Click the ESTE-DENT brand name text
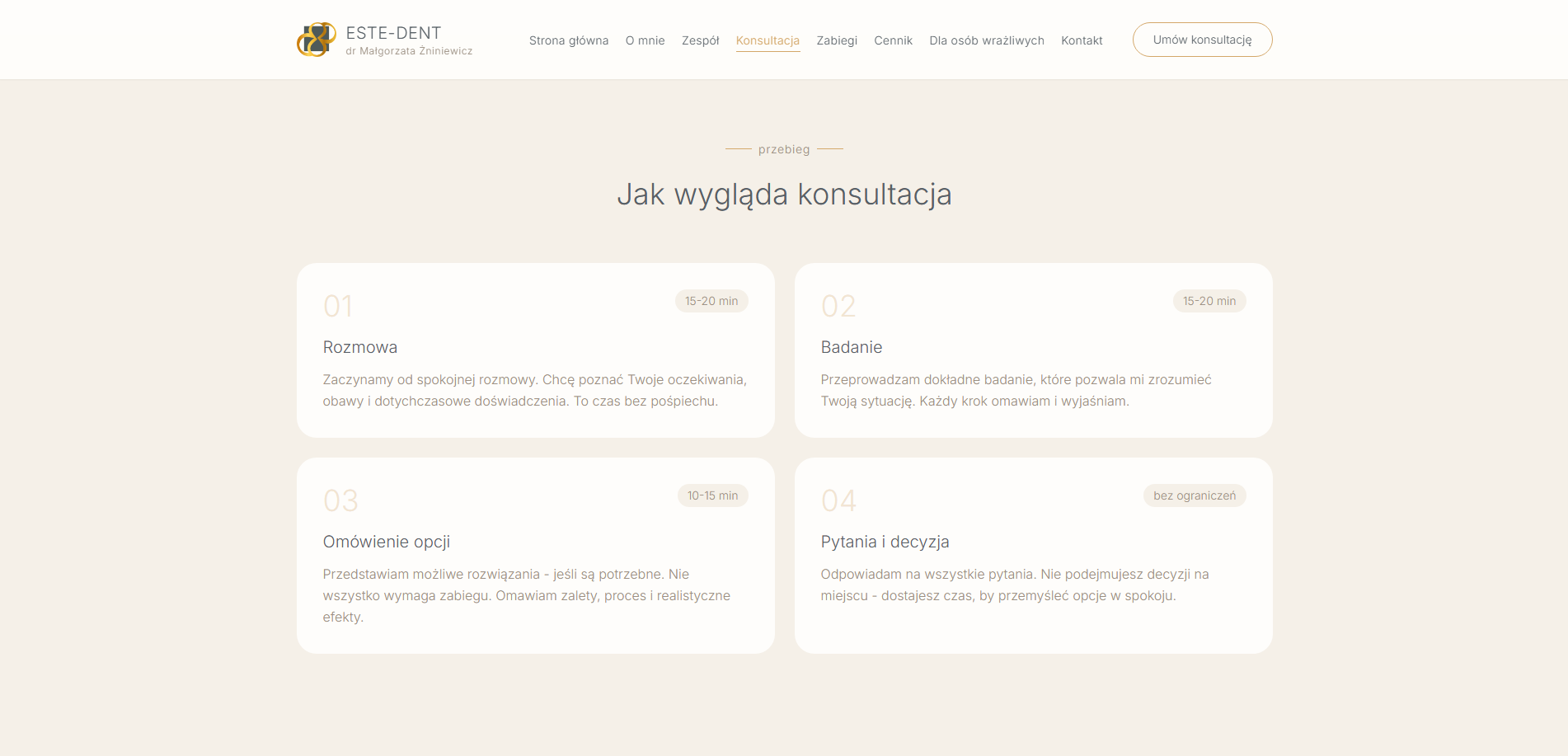The image size is (1568, 756). pos(394,33)
